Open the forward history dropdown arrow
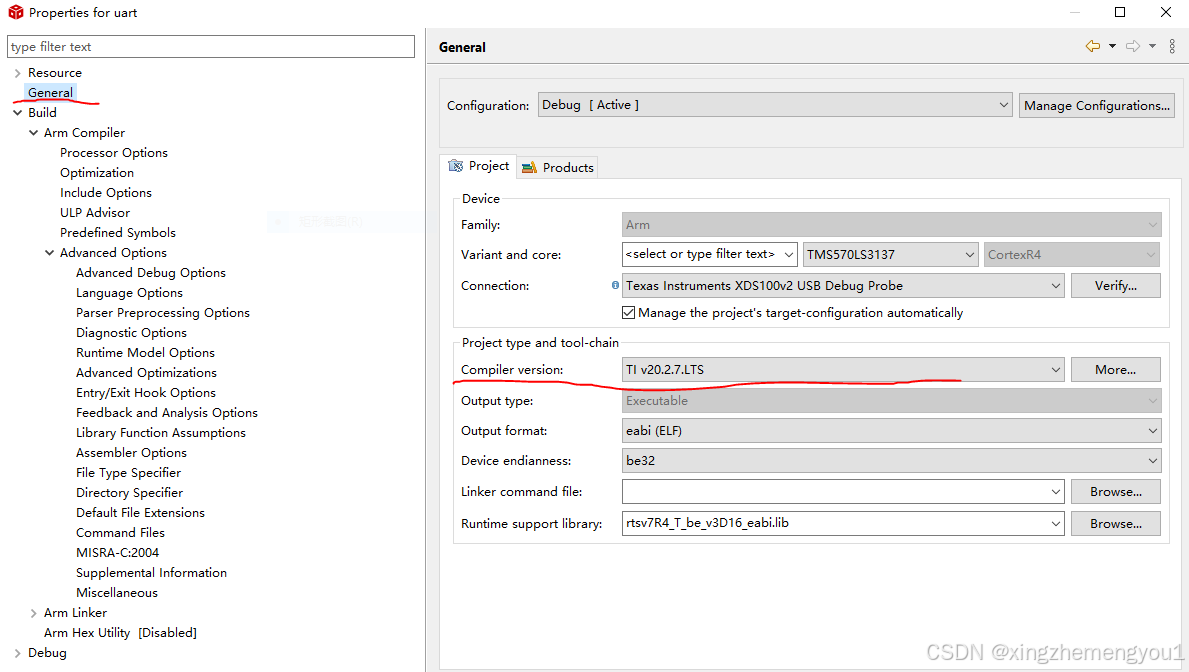 (1153, 46)
